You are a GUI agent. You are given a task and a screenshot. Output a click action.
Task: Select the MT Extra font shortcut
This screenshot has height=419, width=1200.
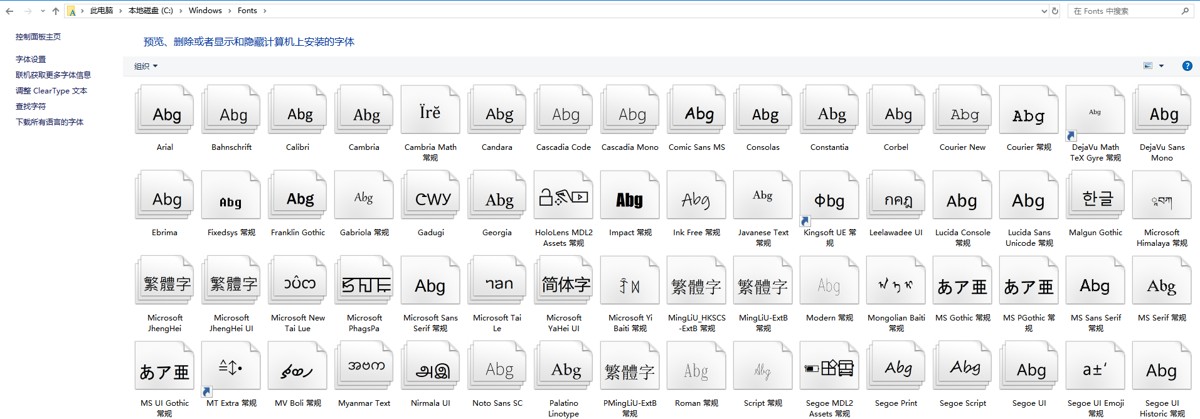pos(232,367)
